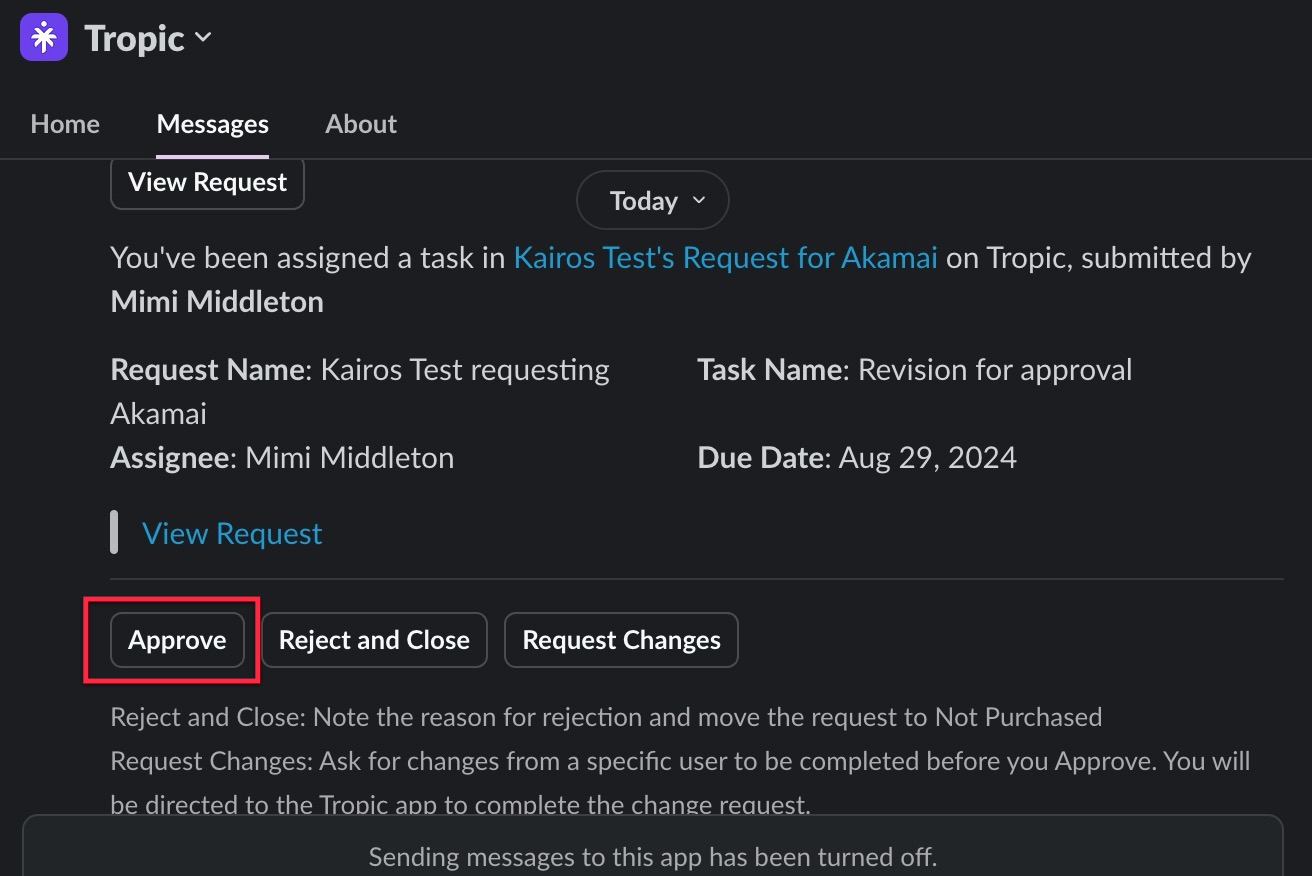1312x876 pixels.
Task: Follow the blue View Request link
Action: (x=232, y=534)
